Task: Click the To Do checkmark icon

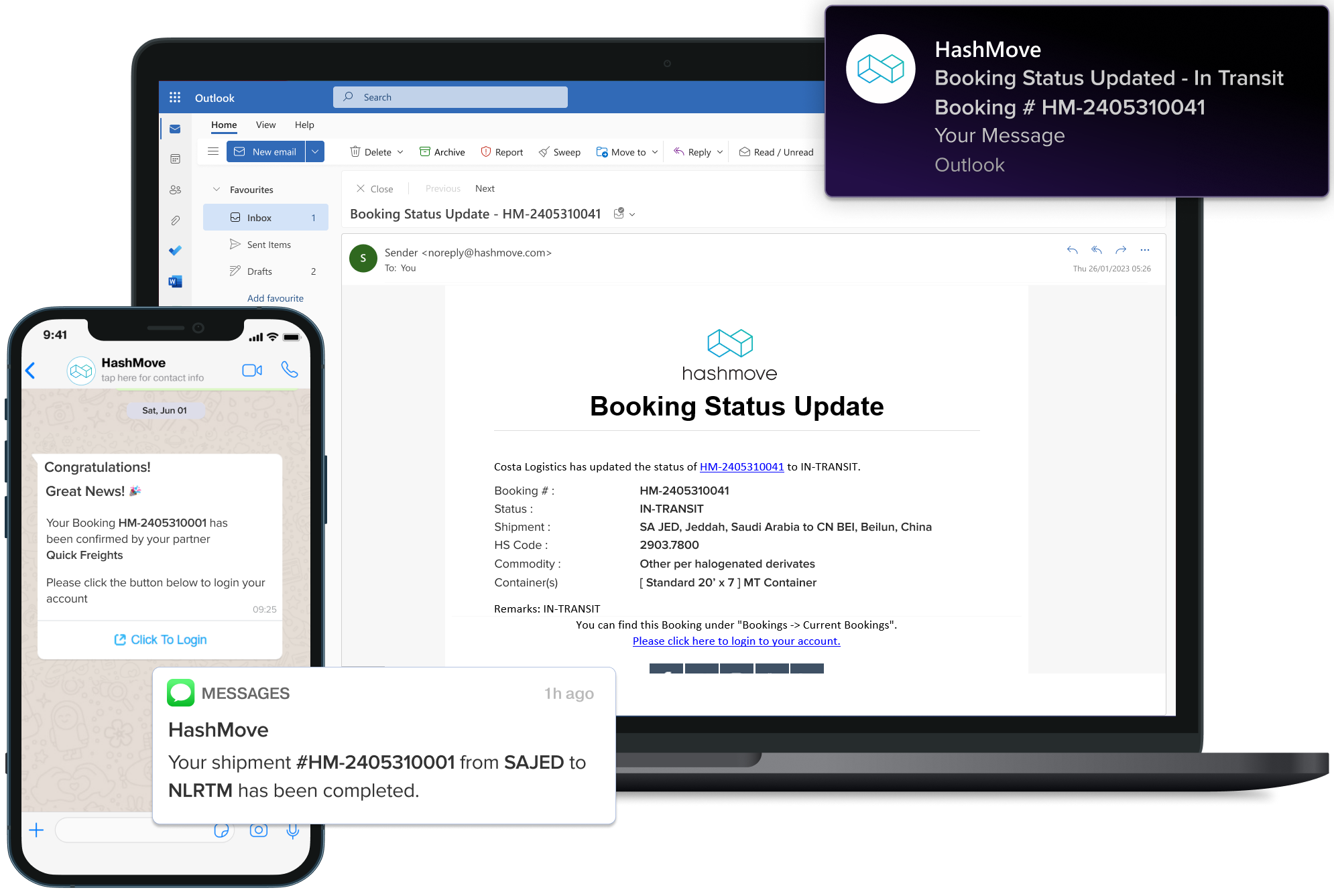Action: pyautogui.click(x=175, y=251)
